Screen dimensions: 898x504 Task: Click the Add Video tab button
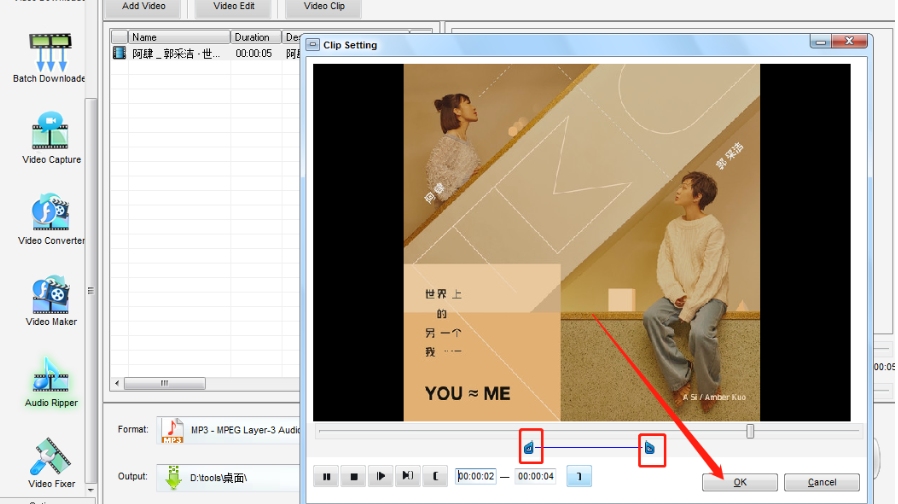pyautogui.click(x=143, y=7)
